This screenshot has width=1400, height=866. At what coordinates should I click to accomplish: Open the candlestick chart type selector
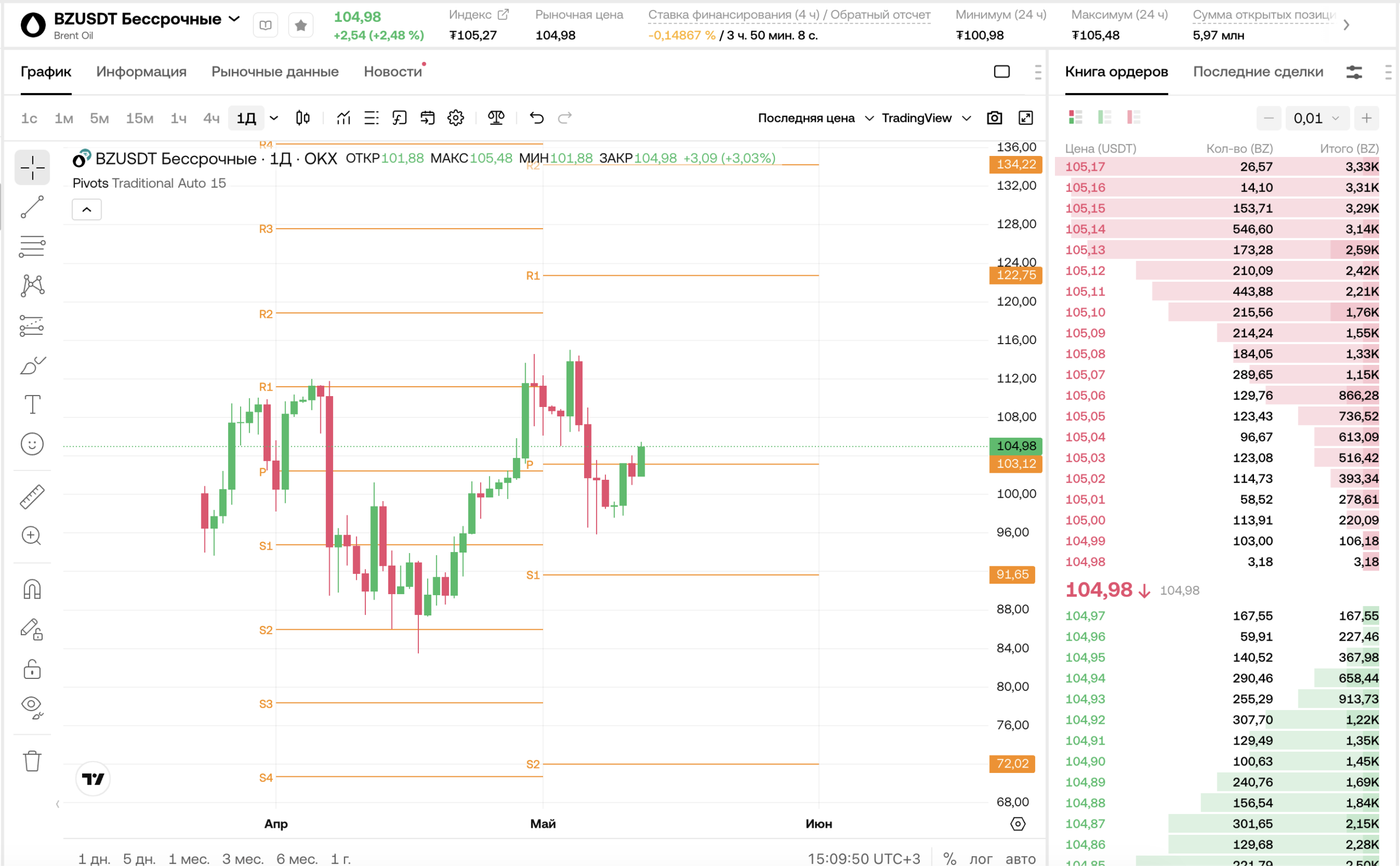303,118
